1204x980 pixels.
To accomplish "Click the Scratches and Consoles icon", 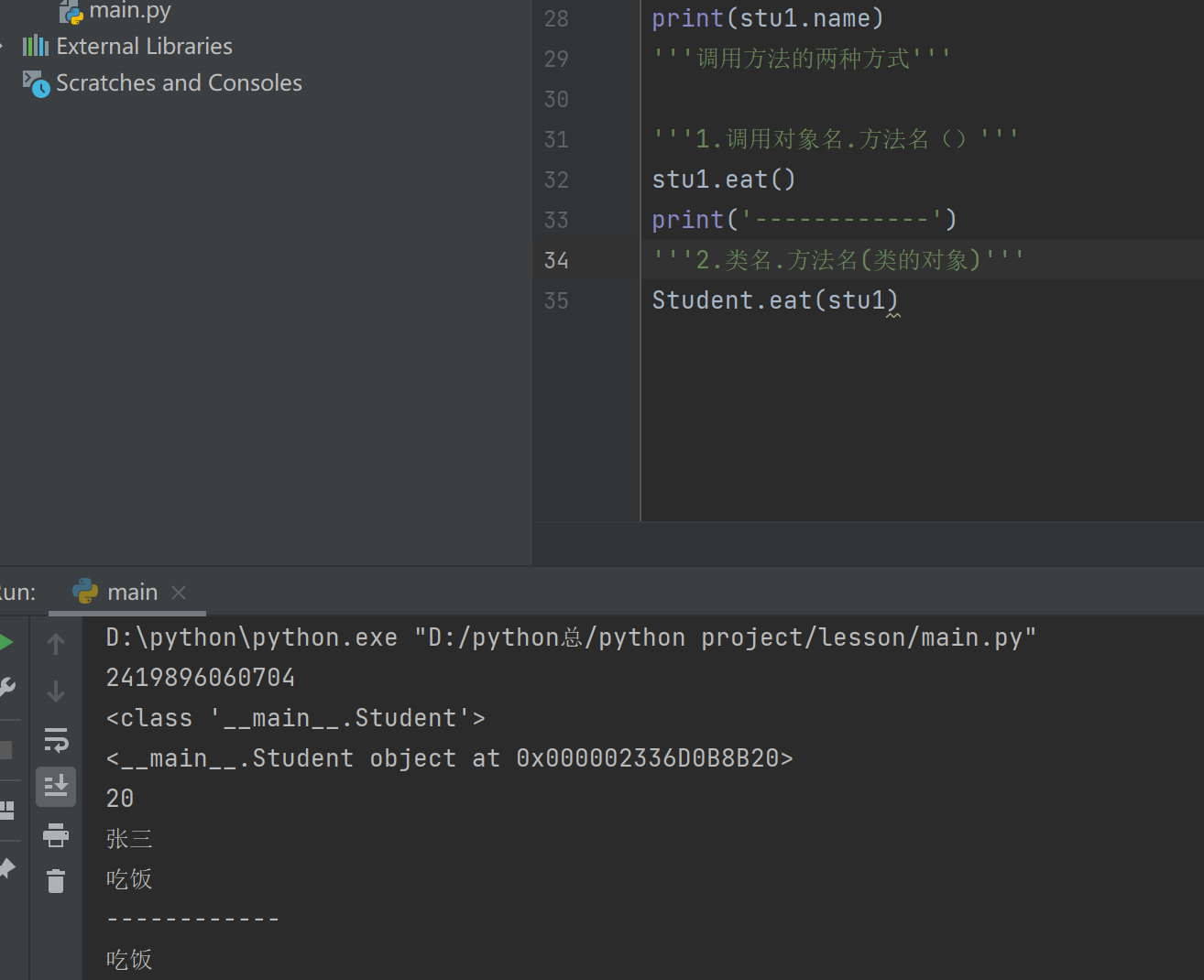I will click(36, 83).
